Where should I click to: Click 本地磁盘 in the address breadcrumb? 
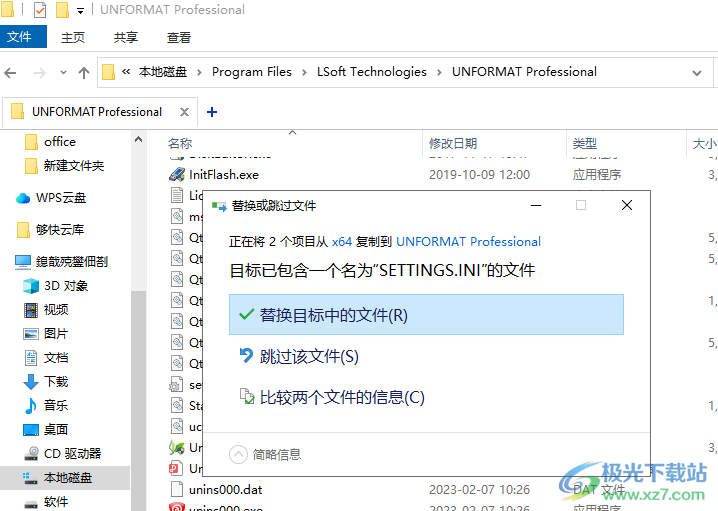163,72
